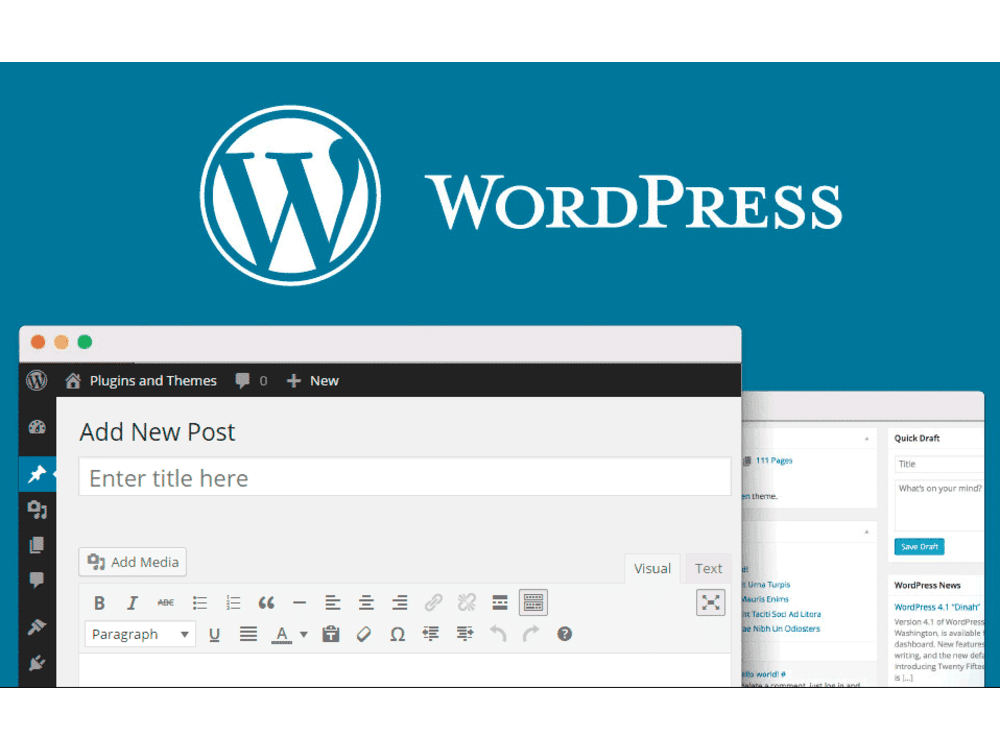
Task: Toggle italic formatting in the editor
Action: 132,602
